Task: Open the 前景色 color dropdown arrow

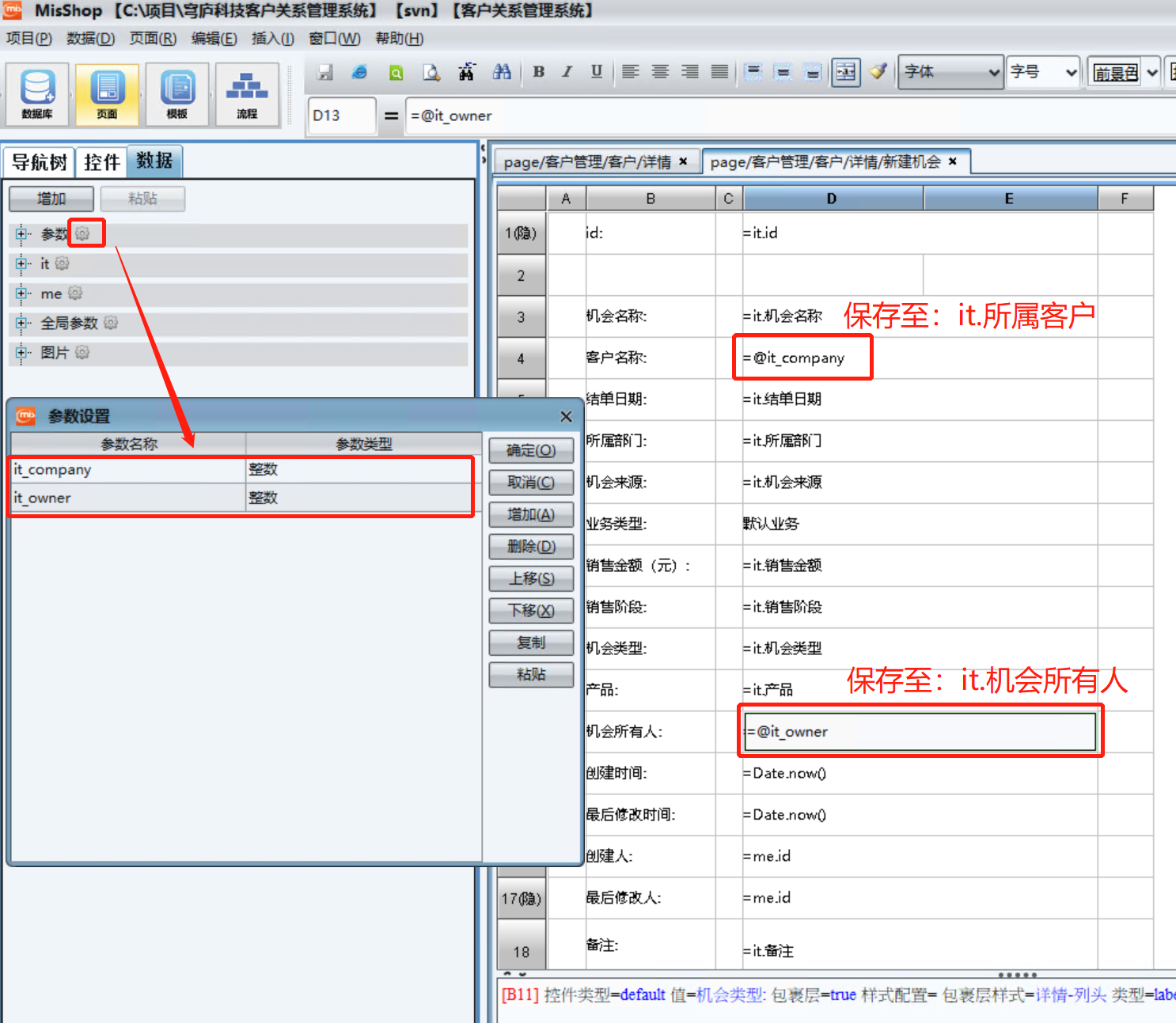Action: pyautogui.click(x=1151, y=73)
